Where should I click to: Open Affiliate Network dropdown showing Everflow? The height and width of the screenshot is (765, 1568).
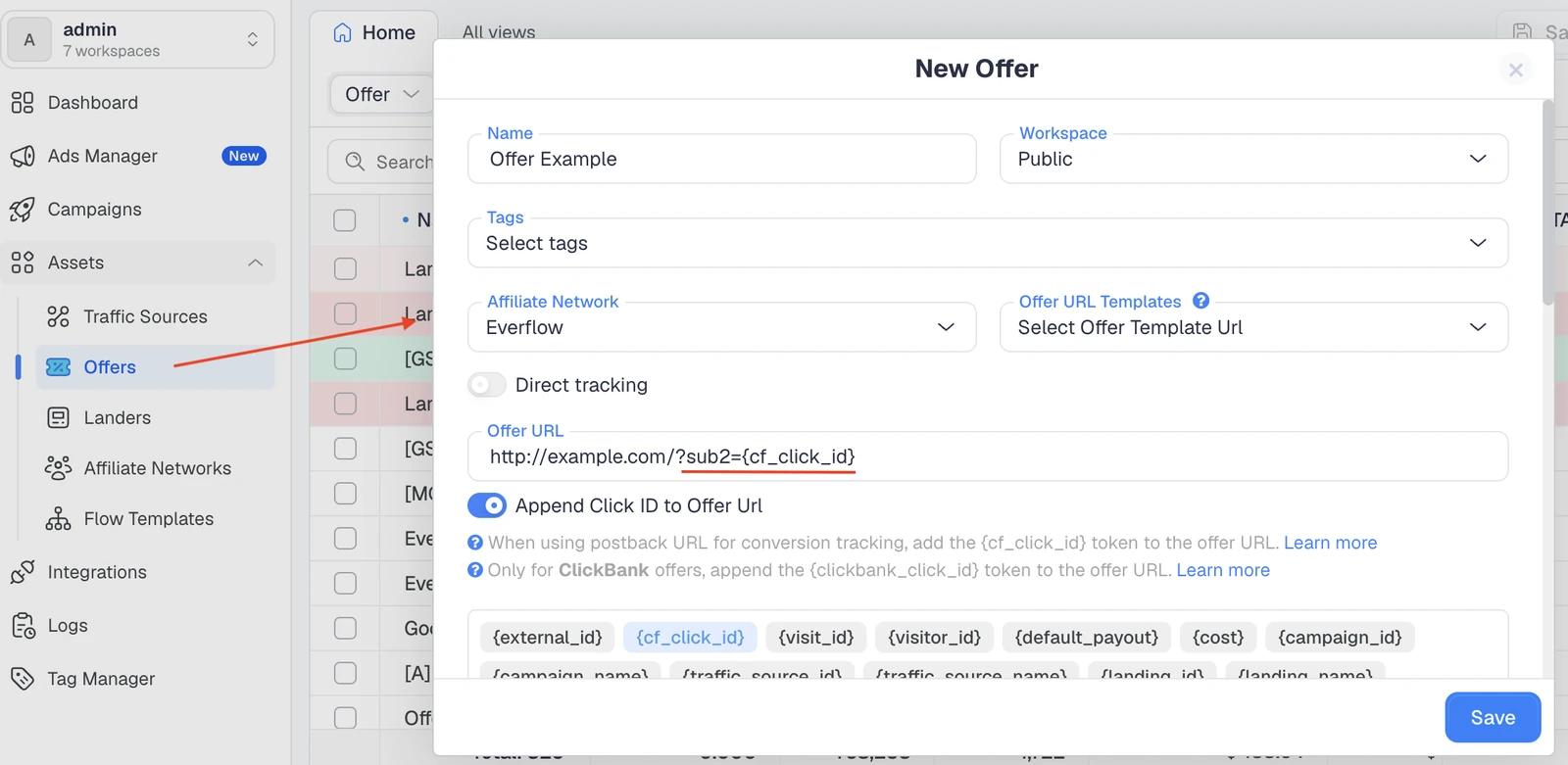[x=722, y=327]
